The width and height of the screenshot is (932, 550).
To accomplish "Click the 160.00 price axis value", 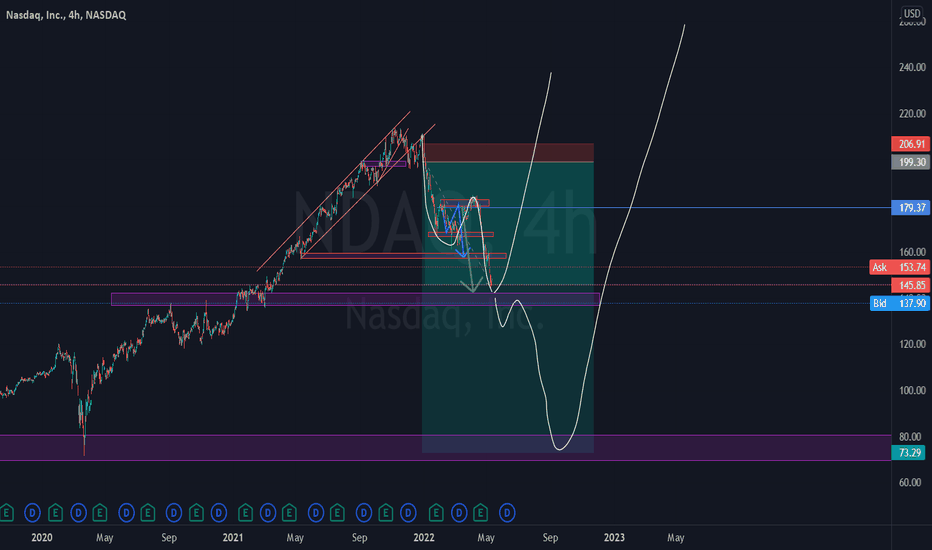I will point(912,252).
